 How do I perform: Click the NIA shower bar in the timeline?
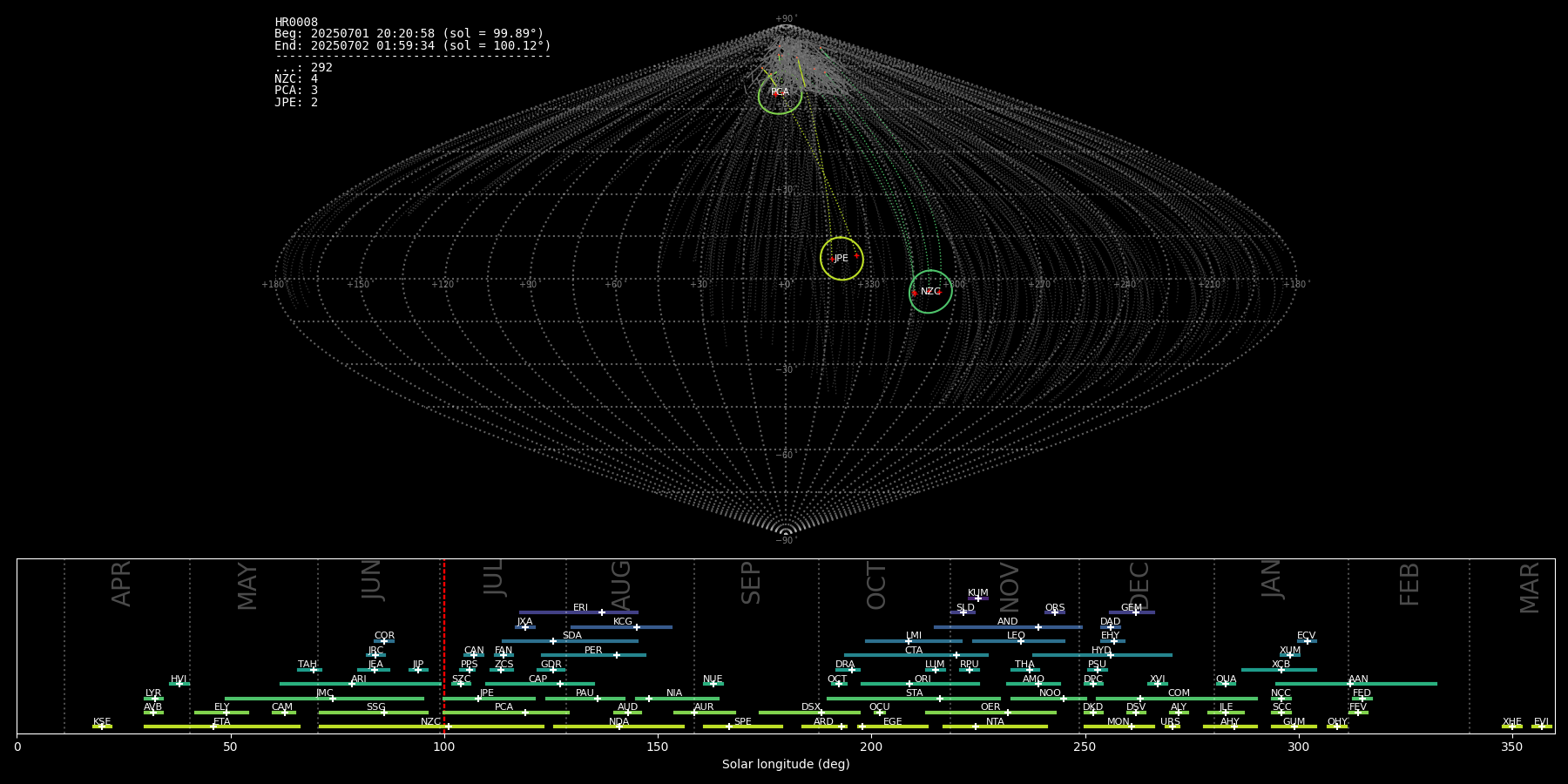(x=677, y=699)
